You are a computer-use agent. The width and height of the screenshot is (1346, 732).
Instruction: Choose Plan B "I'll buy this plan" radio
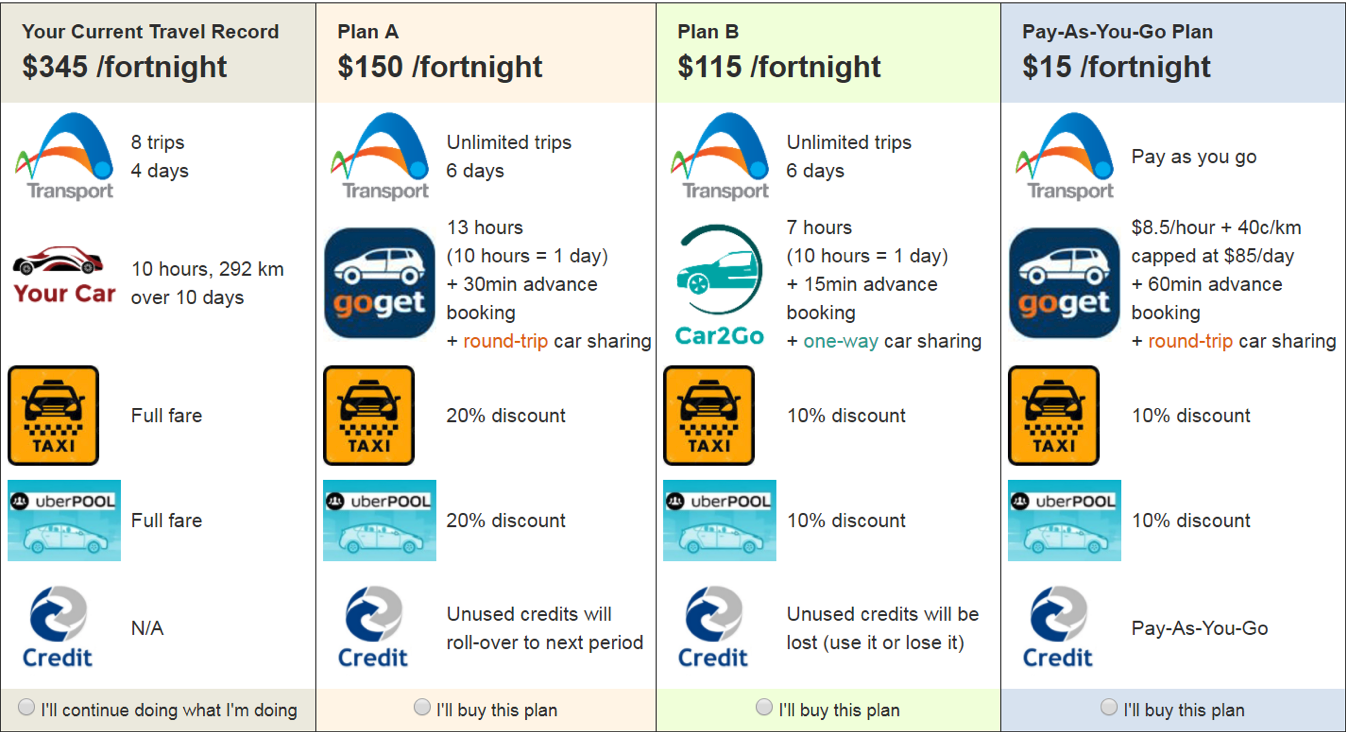pyautogui.click(x=764, y=708)
